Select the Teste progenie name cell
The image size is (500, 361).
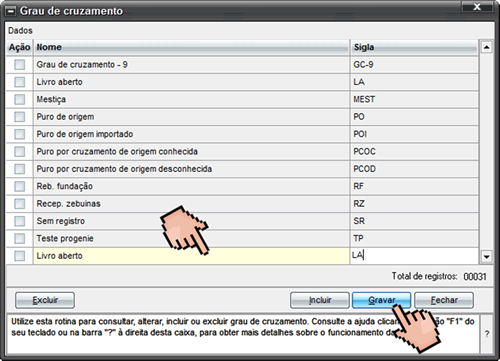pyautogui.click(x=192, y=238)
